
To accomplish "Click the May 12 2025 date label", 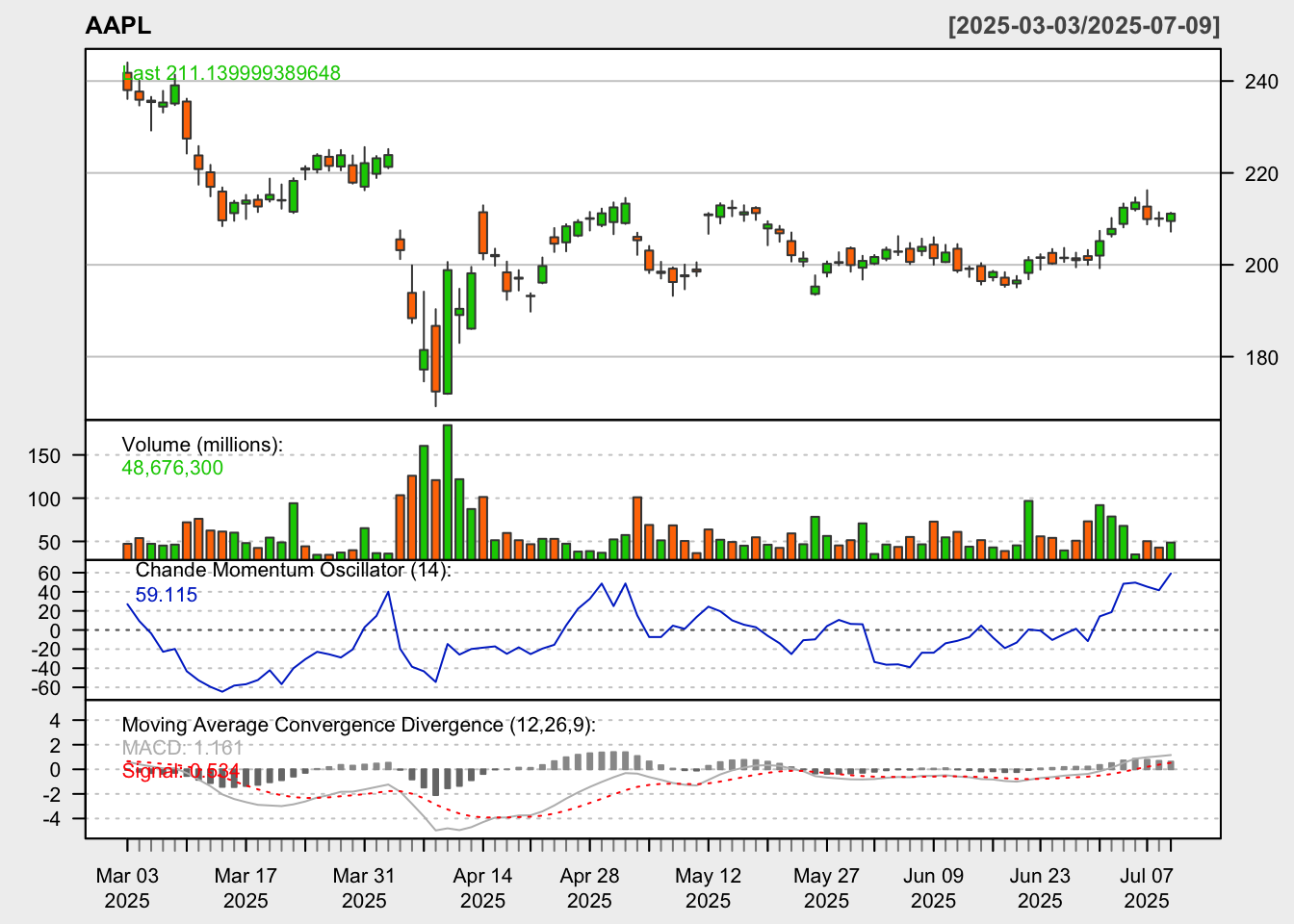I will [x=708, y=888].
